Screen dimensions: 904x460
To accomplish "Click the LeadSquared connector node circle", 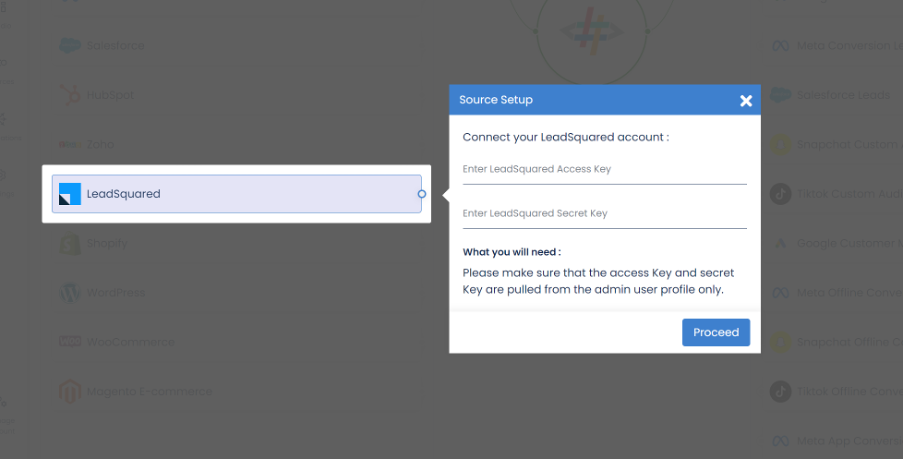I will [x=421, y=194].
